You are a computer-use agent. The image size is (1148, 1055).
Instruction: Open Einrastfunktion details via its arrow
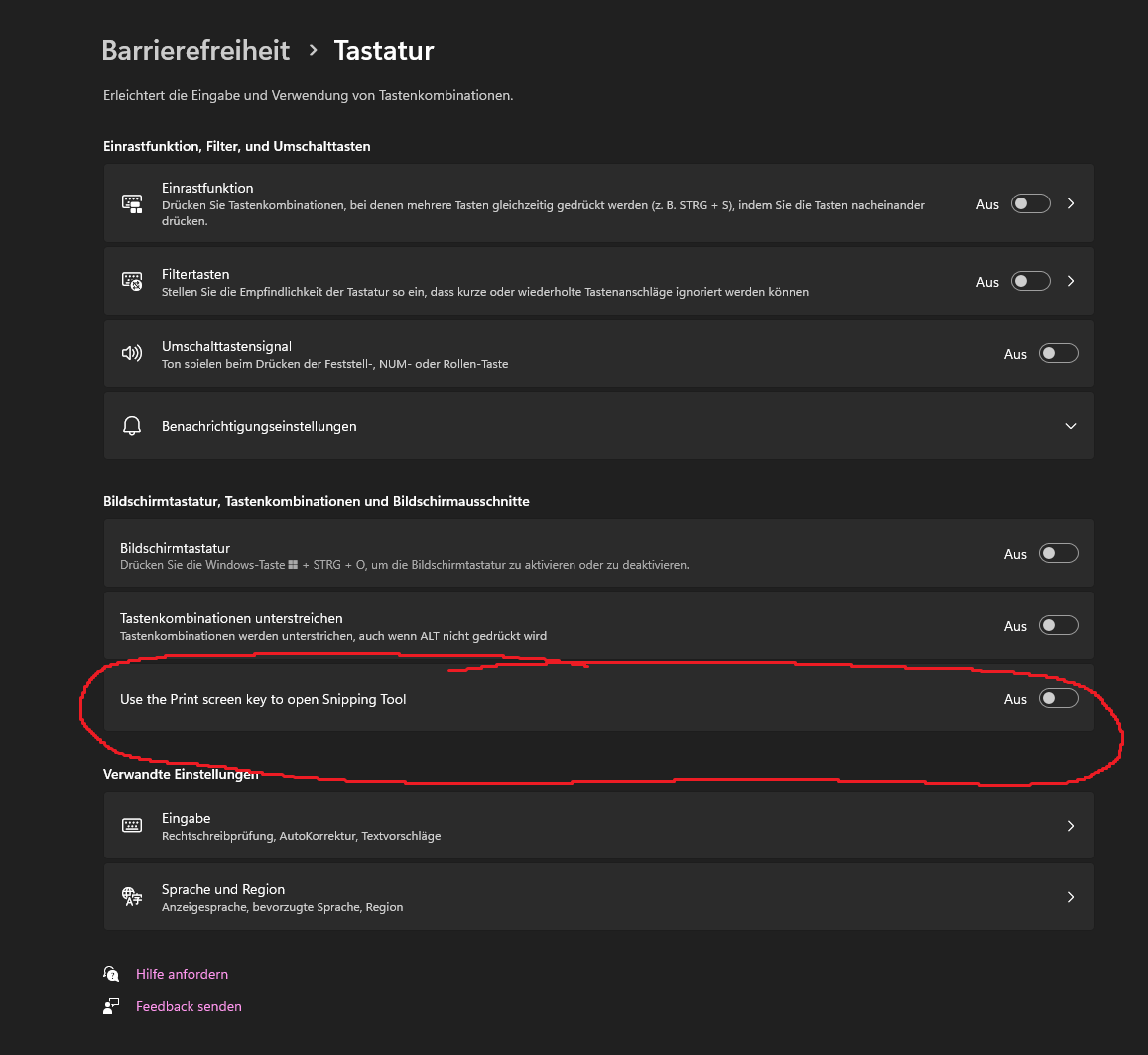[1071, 203]
